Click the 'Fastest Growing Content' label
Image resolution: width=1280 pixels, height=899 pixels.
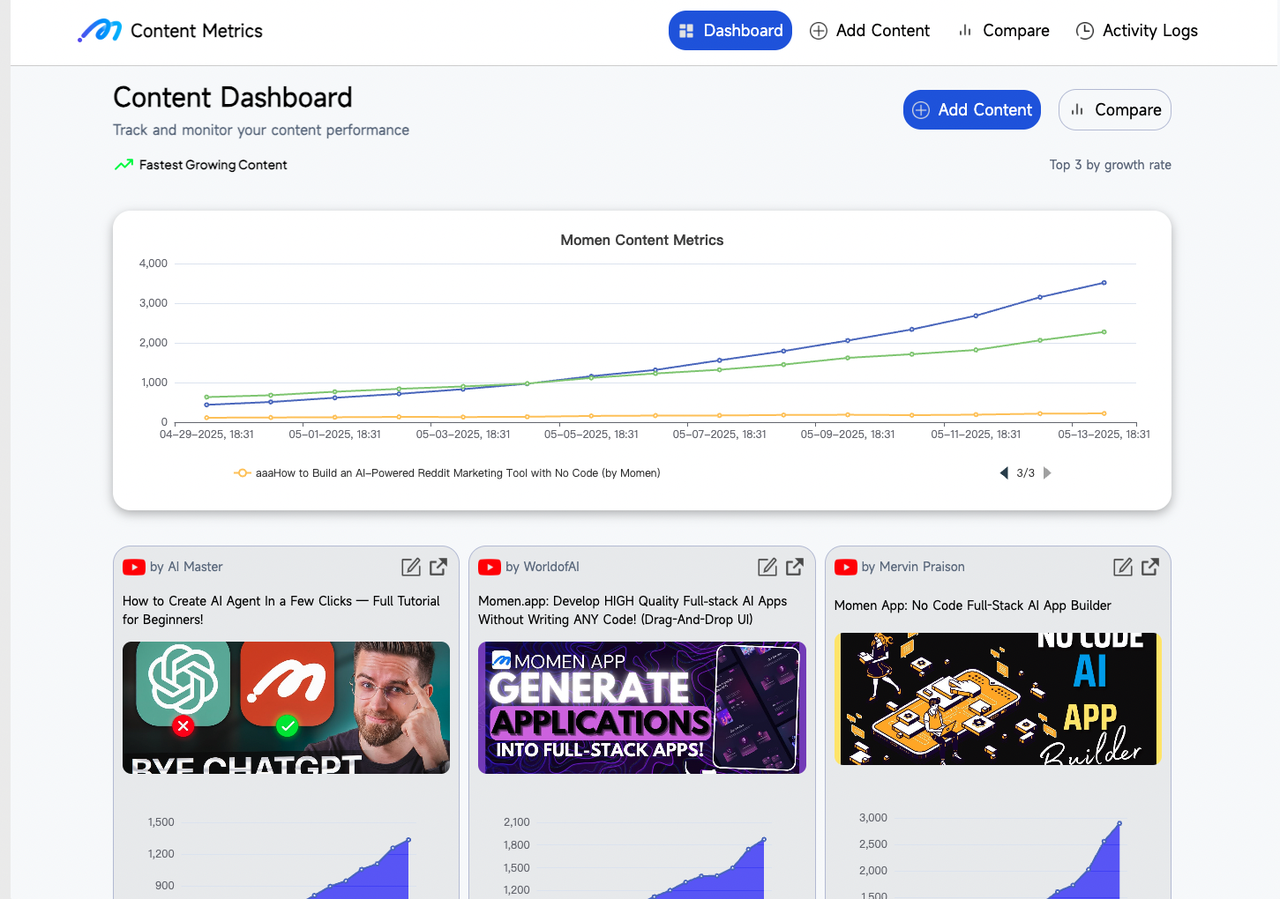coord(213,165)
